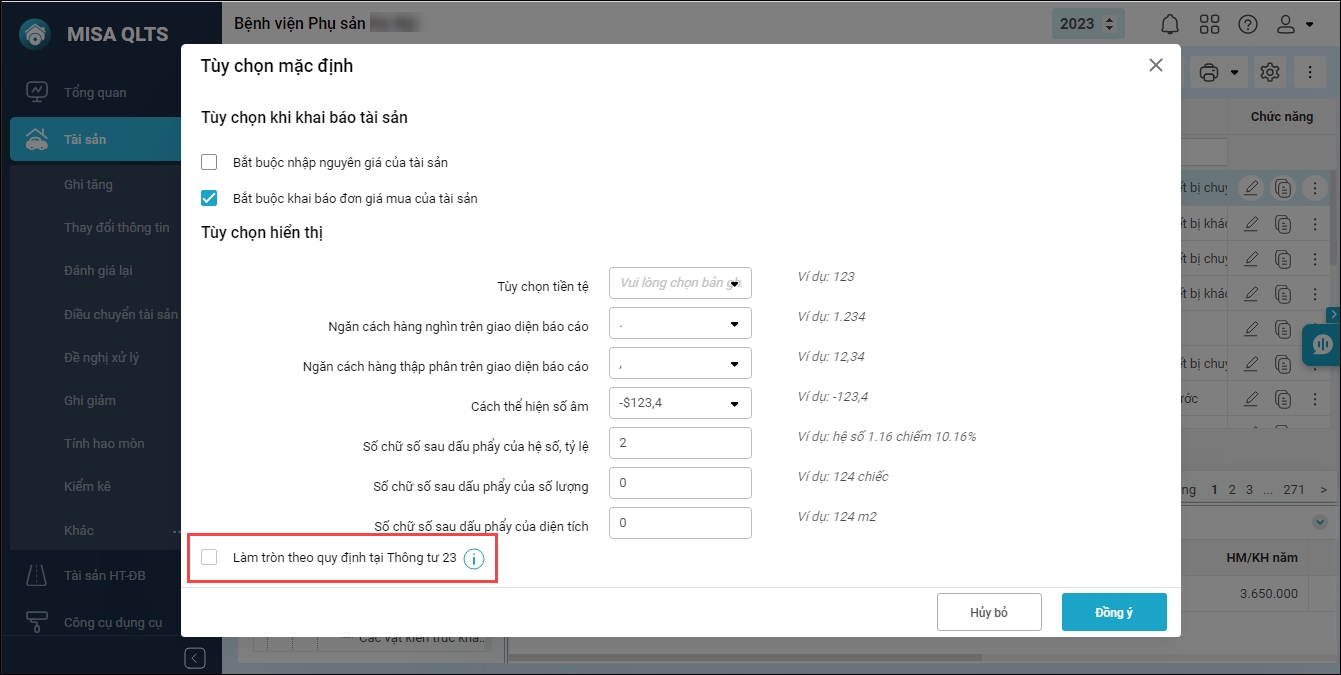
Task: Click the printer icon in toolbar
Action: (1209, 72)
